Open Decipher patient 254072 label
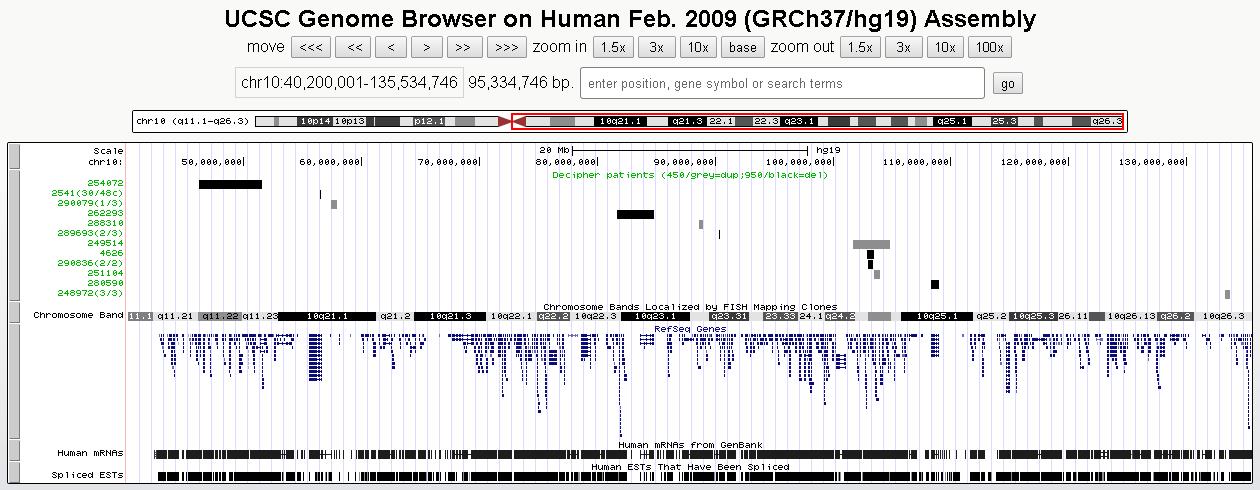1260x490 pixels. 105,183
